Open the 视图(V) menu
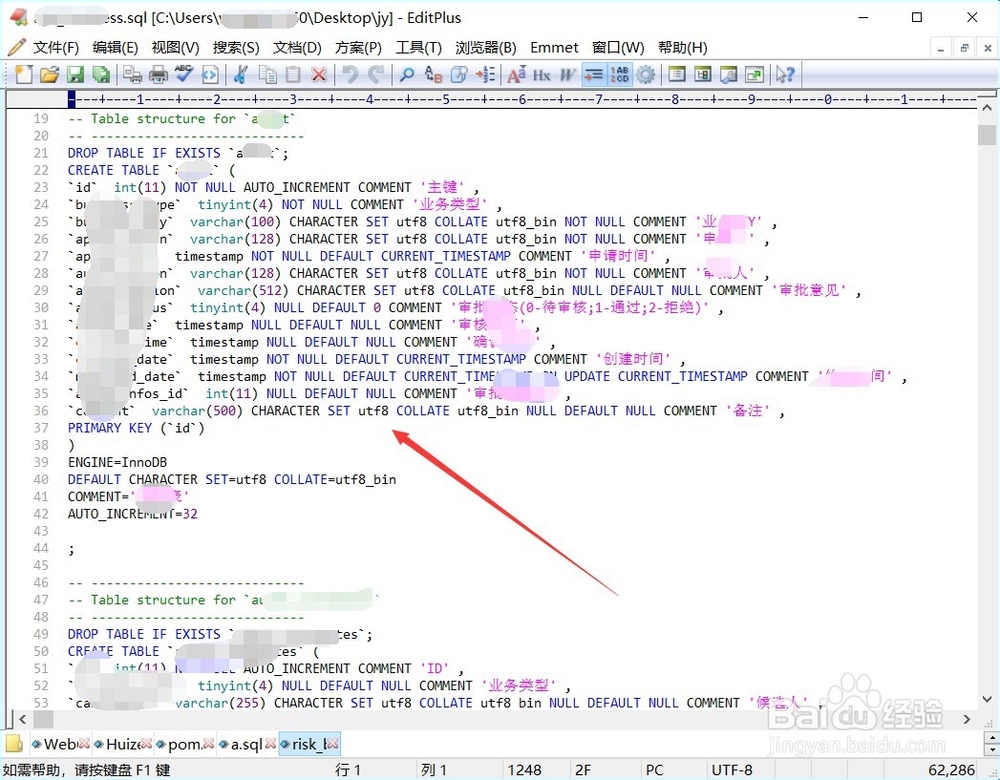Viewport: 1000px width, 780px height. [175, 48]
